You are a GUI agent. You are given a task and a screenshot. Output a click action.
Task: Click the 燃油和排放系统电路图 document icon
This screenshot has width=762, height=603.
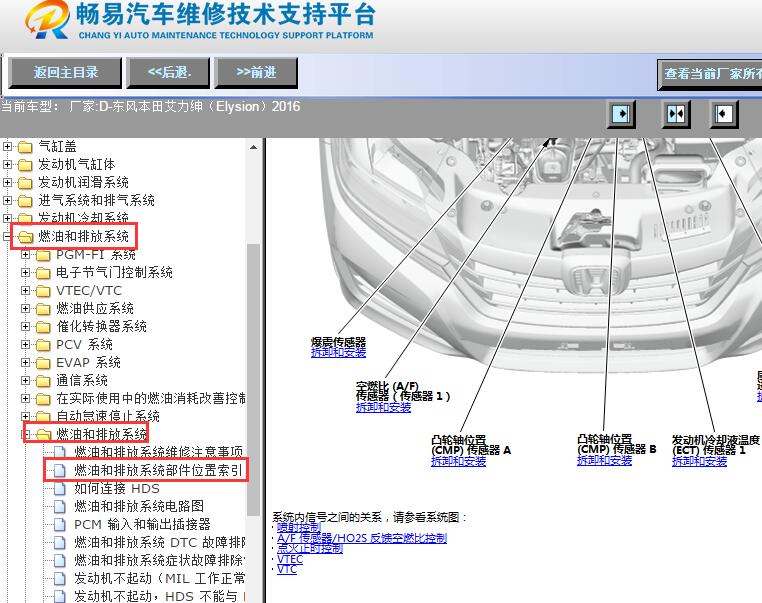coord(60,506)
